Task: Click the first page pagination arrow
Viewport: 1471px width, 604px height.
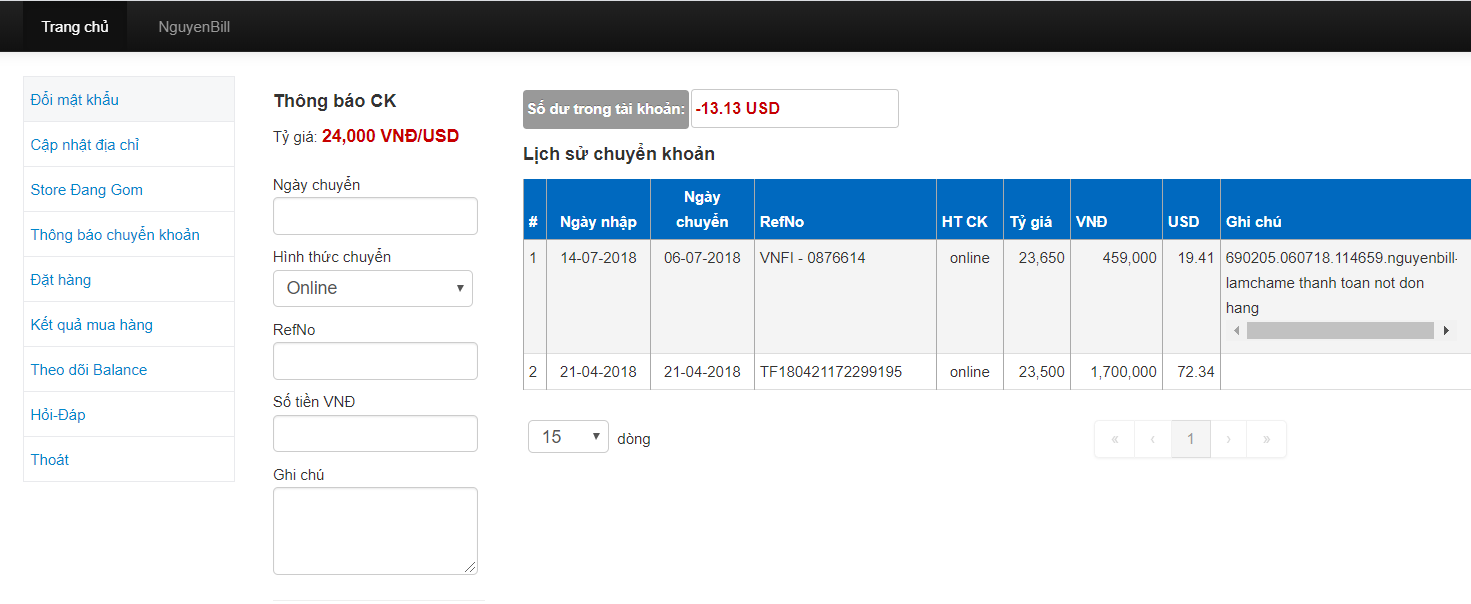Action: [1114, 439]
